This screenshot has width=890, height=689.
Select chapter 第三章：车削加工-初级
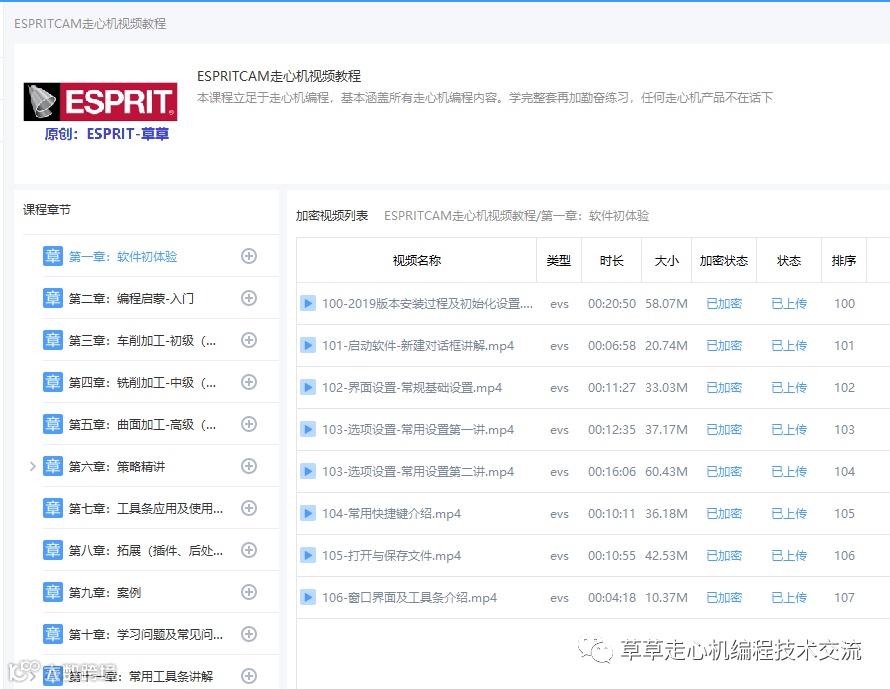tap(142, 341)
